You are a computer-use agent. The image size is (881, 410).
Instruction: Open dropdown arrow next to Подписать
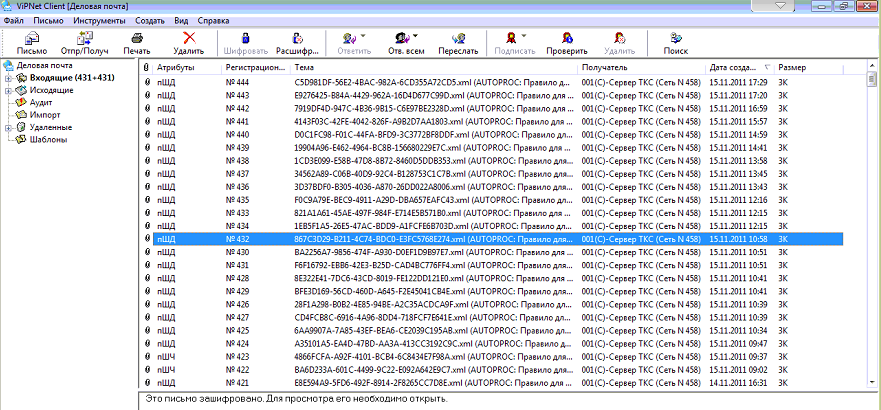coord(524,37)
